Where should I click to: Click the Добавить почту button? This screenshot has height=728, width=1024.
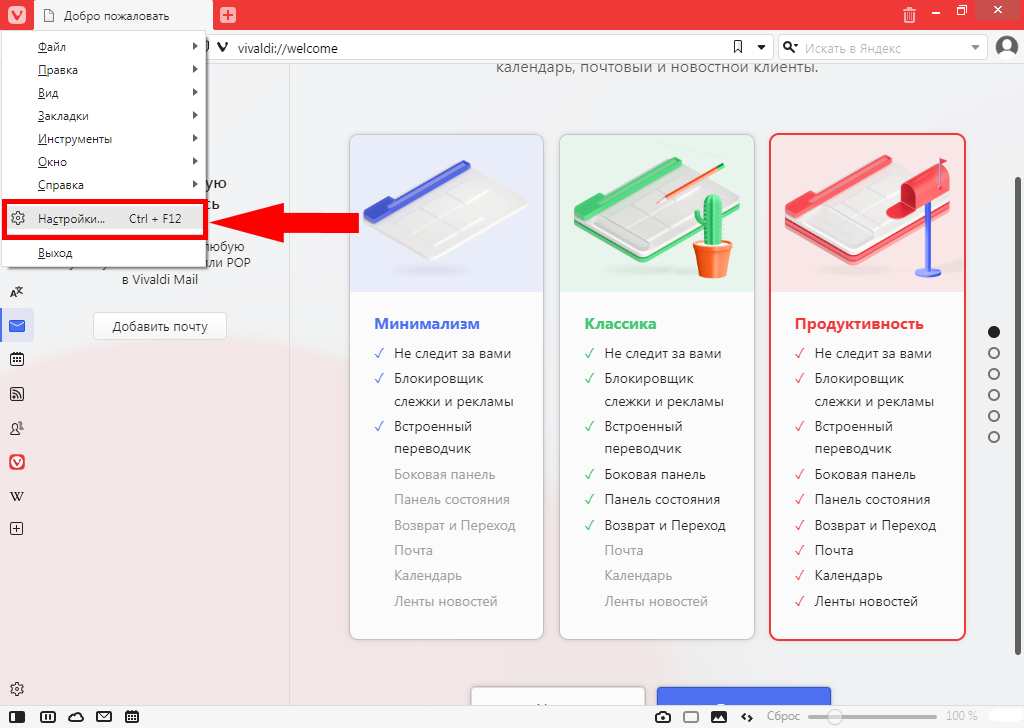point(159,326)
